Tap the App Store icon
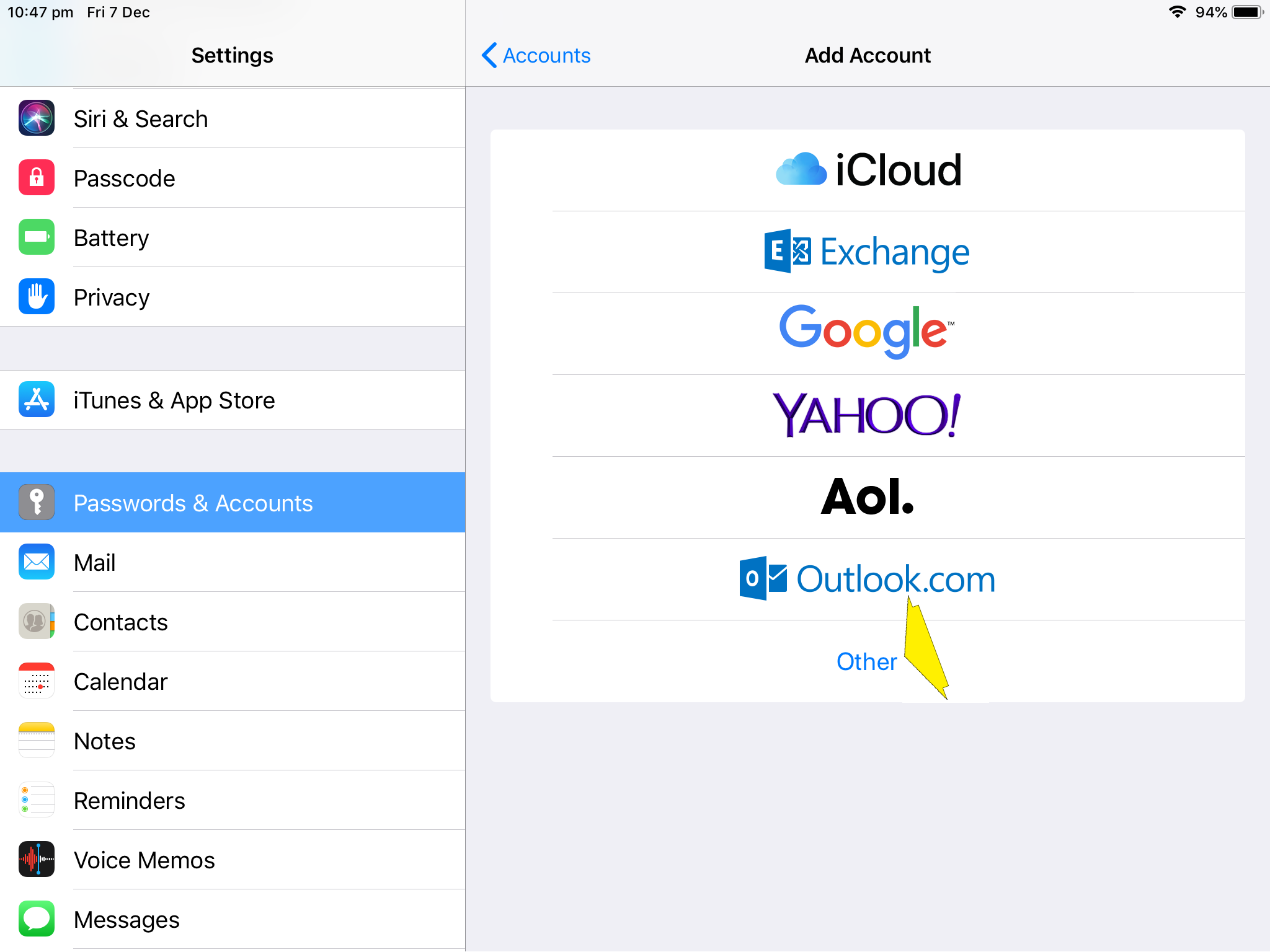Image resolution: width=1270 pixels, height=952 pixels. coord(37,400)
